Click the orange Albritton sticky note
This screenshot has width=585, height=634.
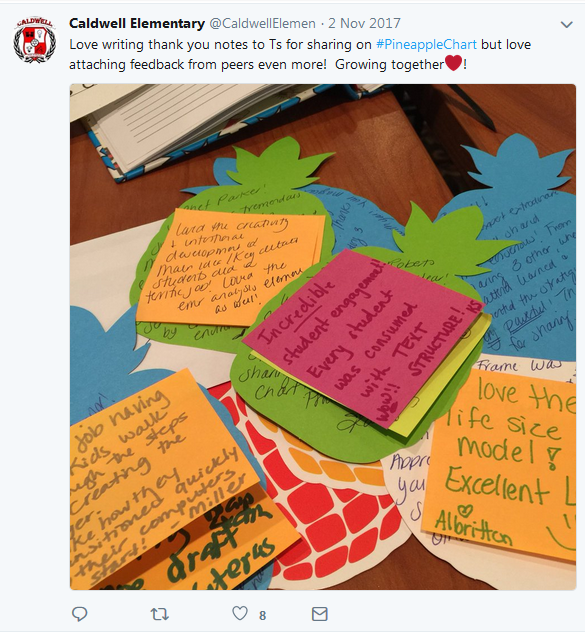501,465
